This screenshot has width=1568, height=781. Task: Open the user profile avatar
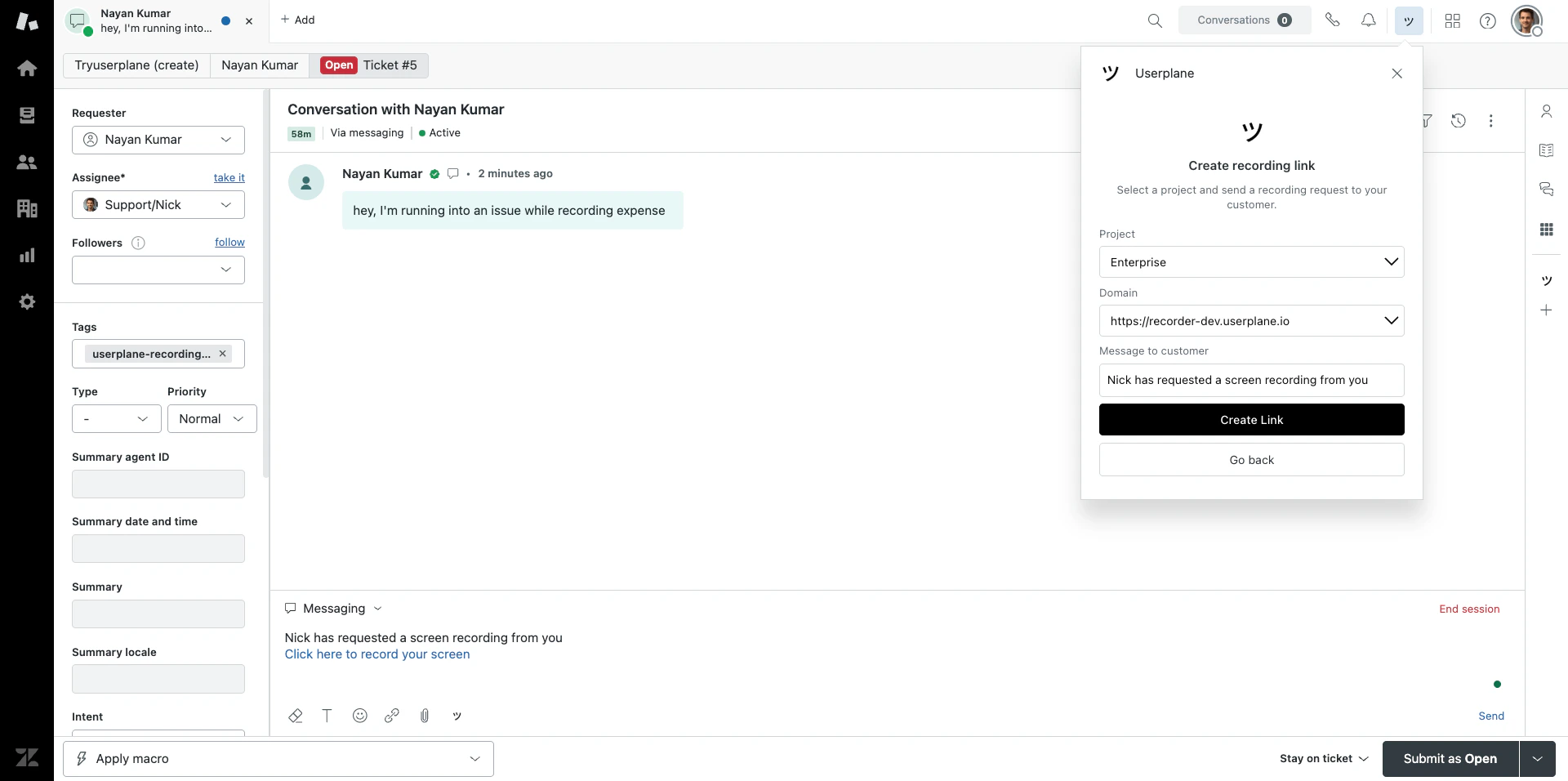pos(1526,20)
